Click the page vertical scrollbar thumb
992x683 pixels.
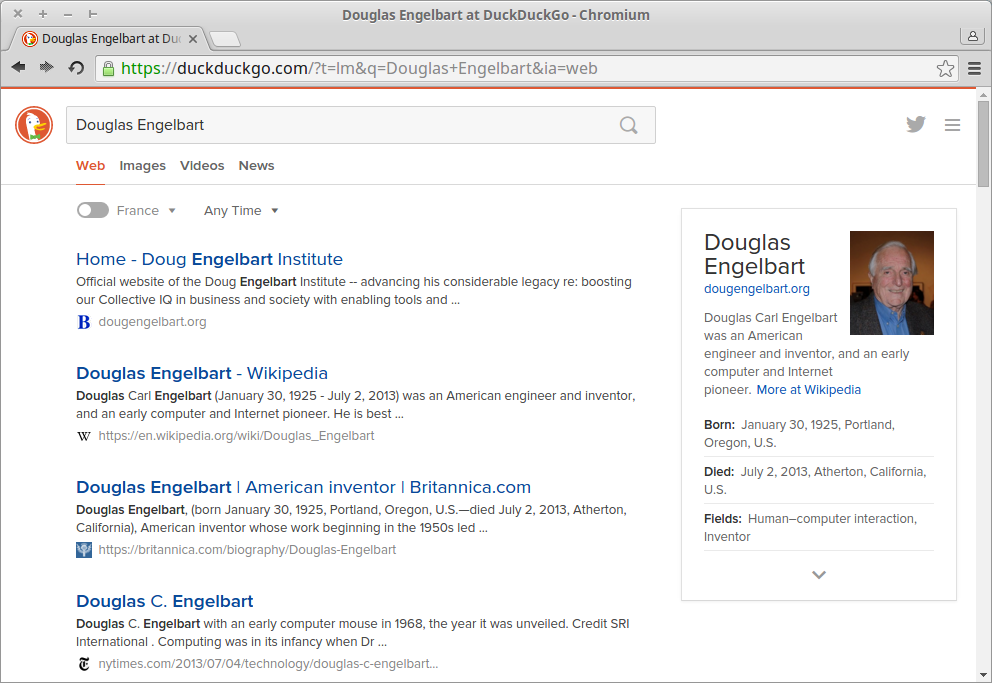coord(983,144)
